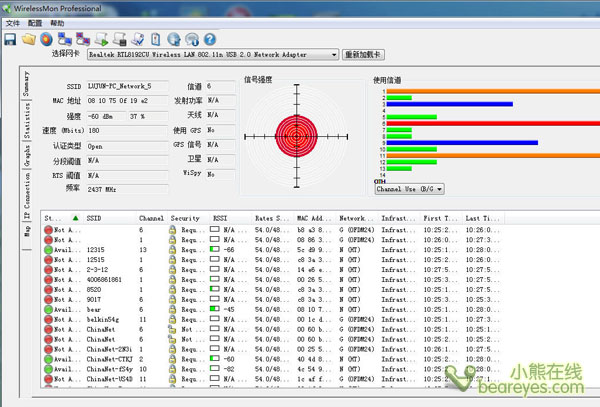The width and height of the screenshot is (600, 407).
Task: Click the red signal strength target graphic
Action: click(x=296, y=136)
